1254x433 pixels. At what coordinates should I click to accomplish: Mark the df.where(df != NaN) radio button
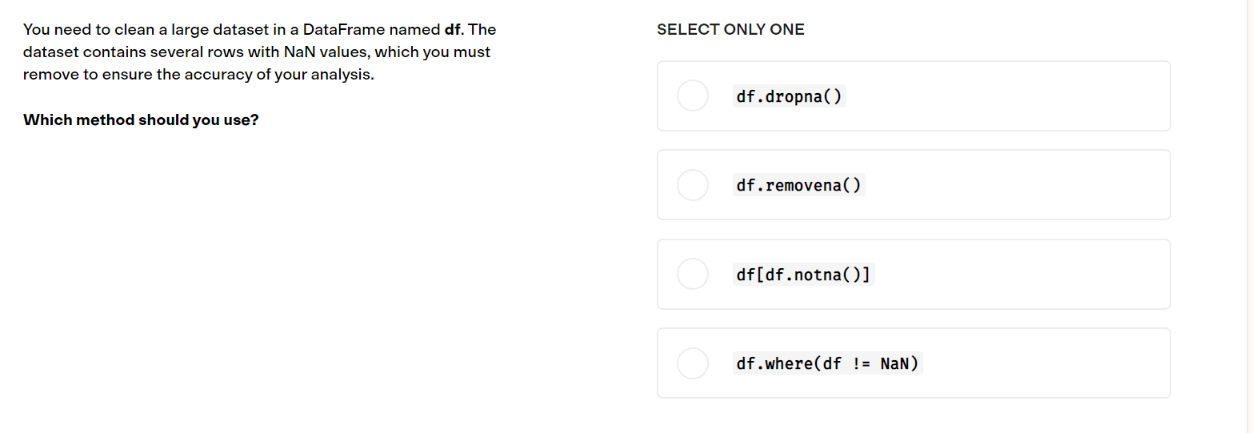693,363
